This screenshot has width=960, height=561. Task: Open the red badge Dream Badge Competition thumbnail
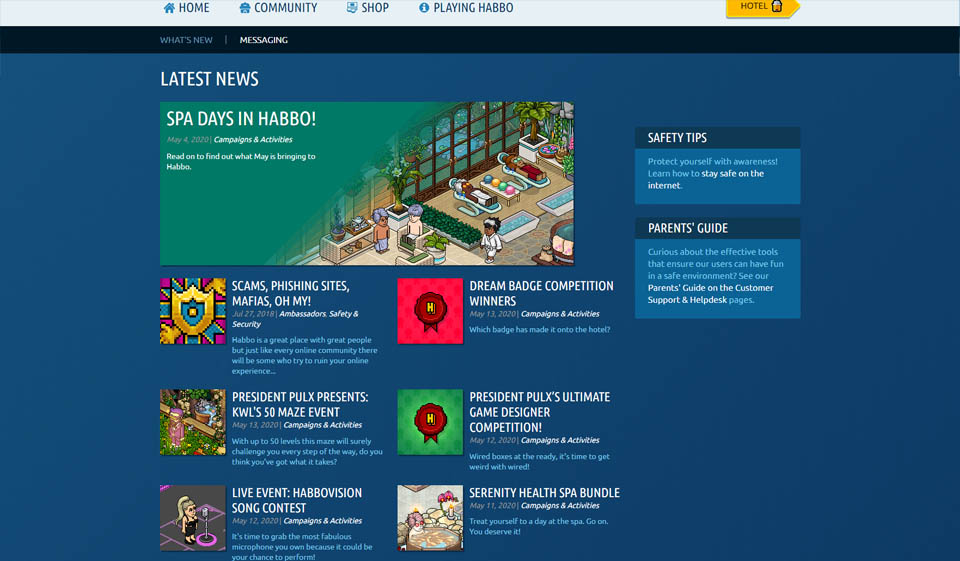point(430,311)
